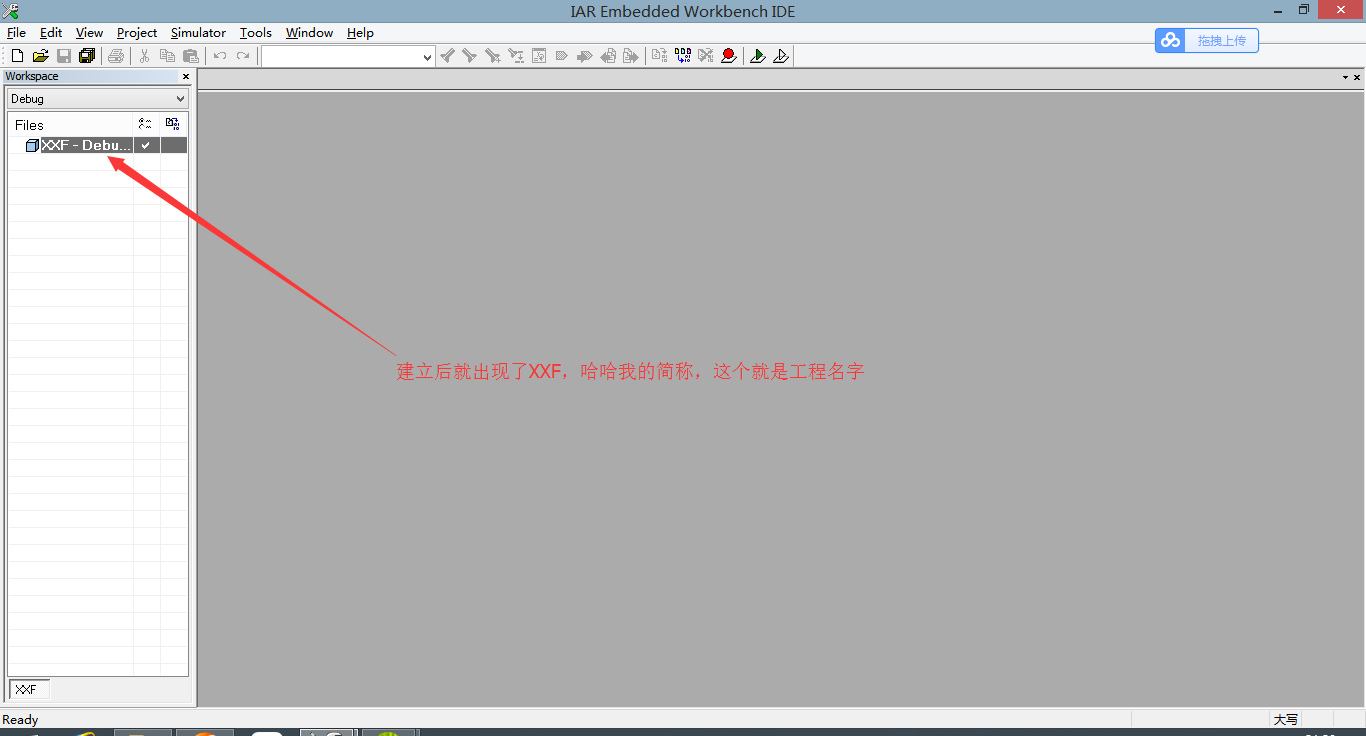Click the 拖拽上传 upload button

pyautogui.click(x=1207, y=40)
